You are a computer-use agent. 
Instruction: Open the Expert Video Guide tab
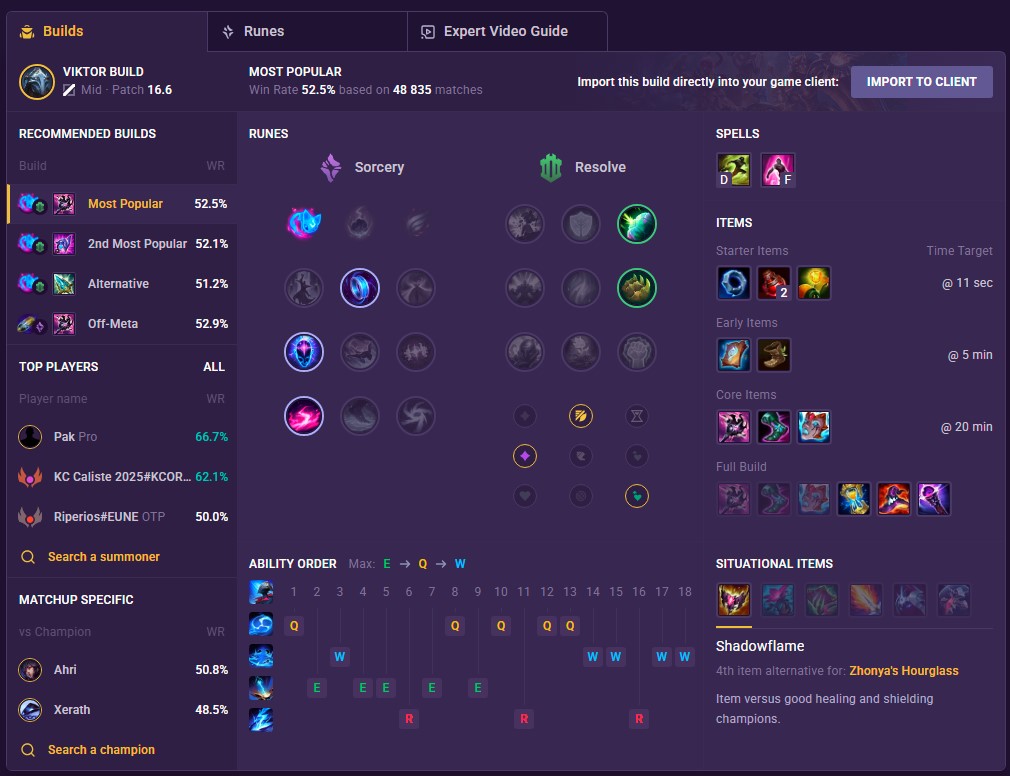coord(507,31)
